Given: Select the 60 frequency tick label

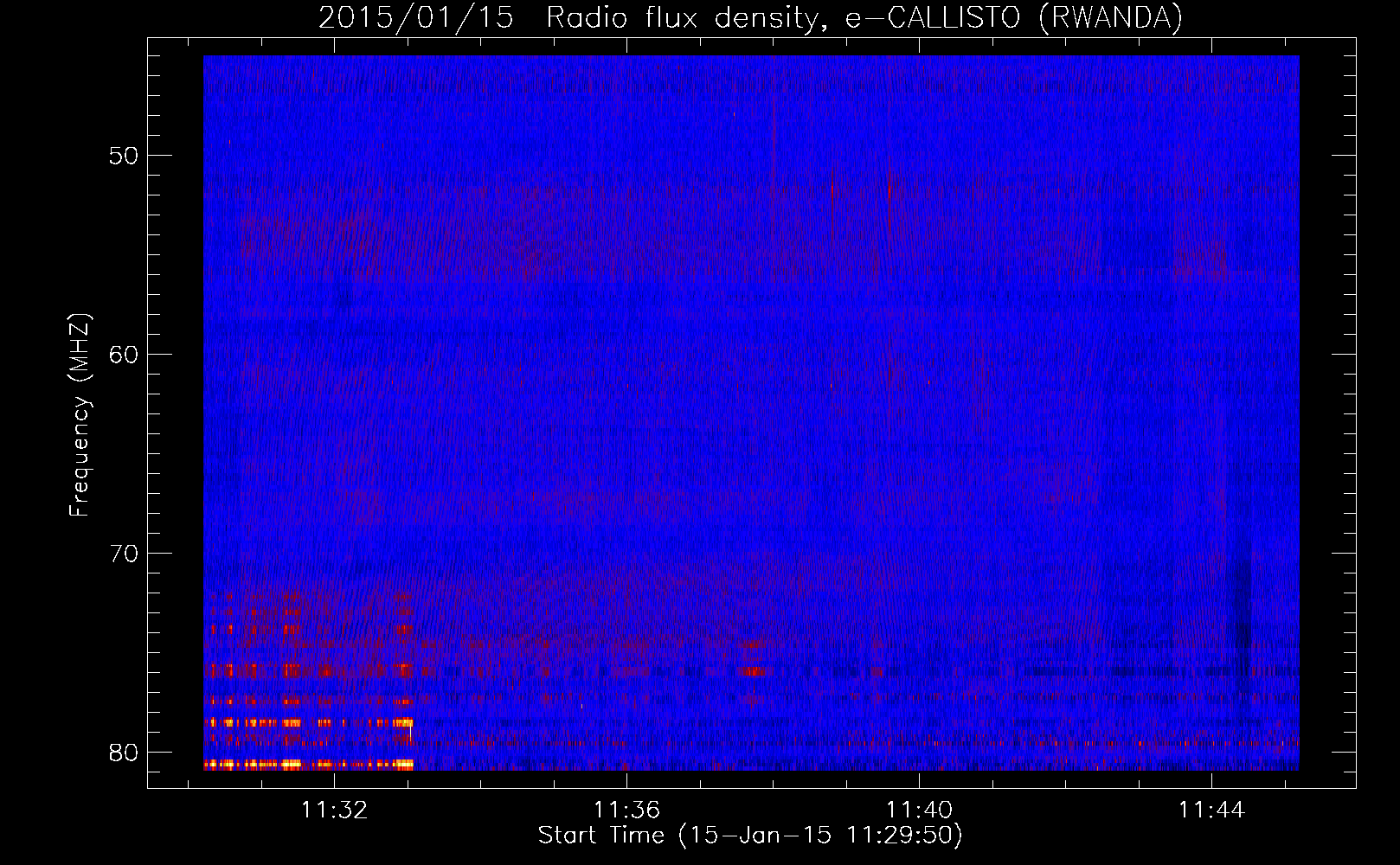Looking at the screenshot, I should click(125, 354).
